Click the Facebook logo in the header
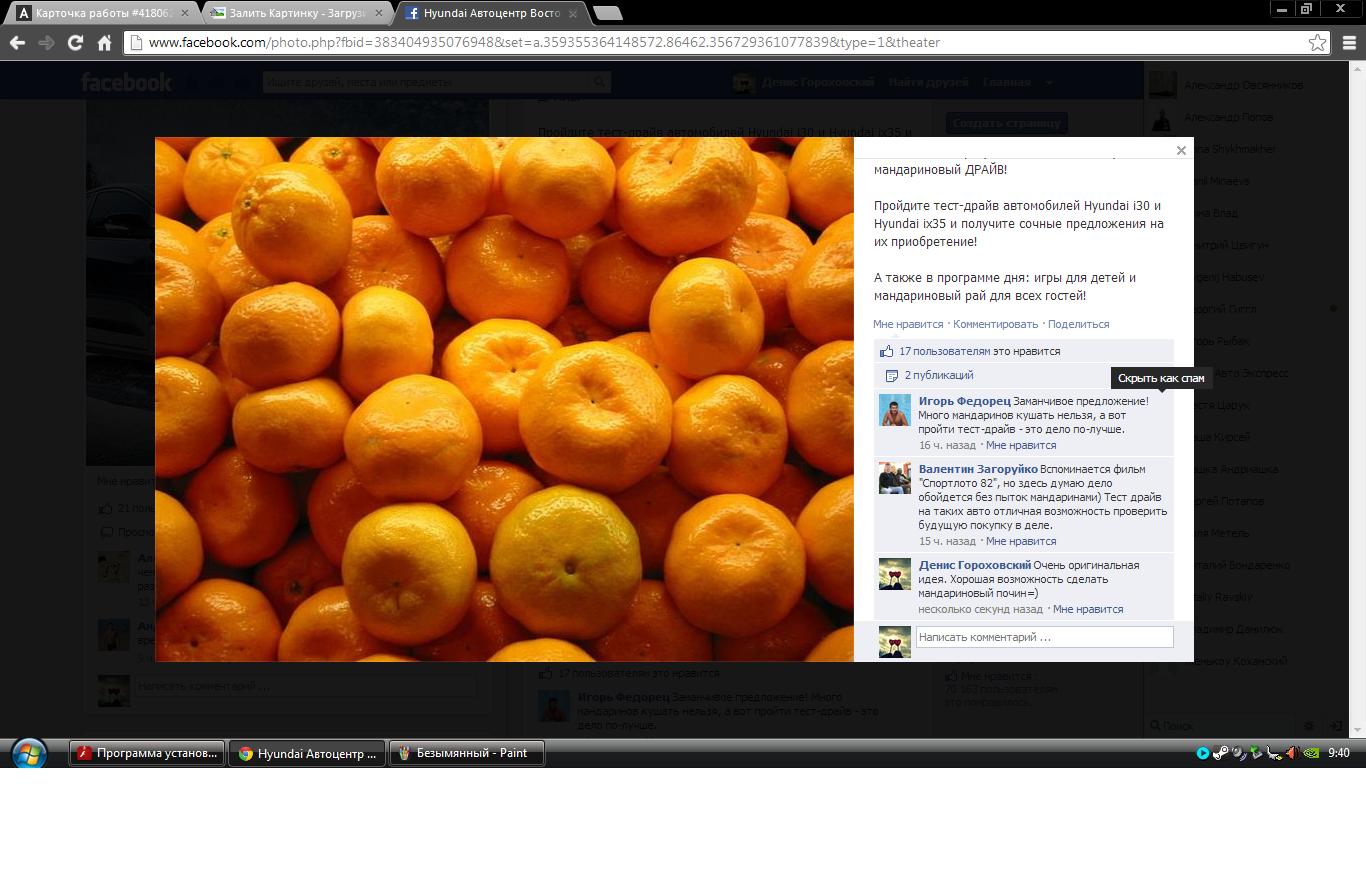 126,82
